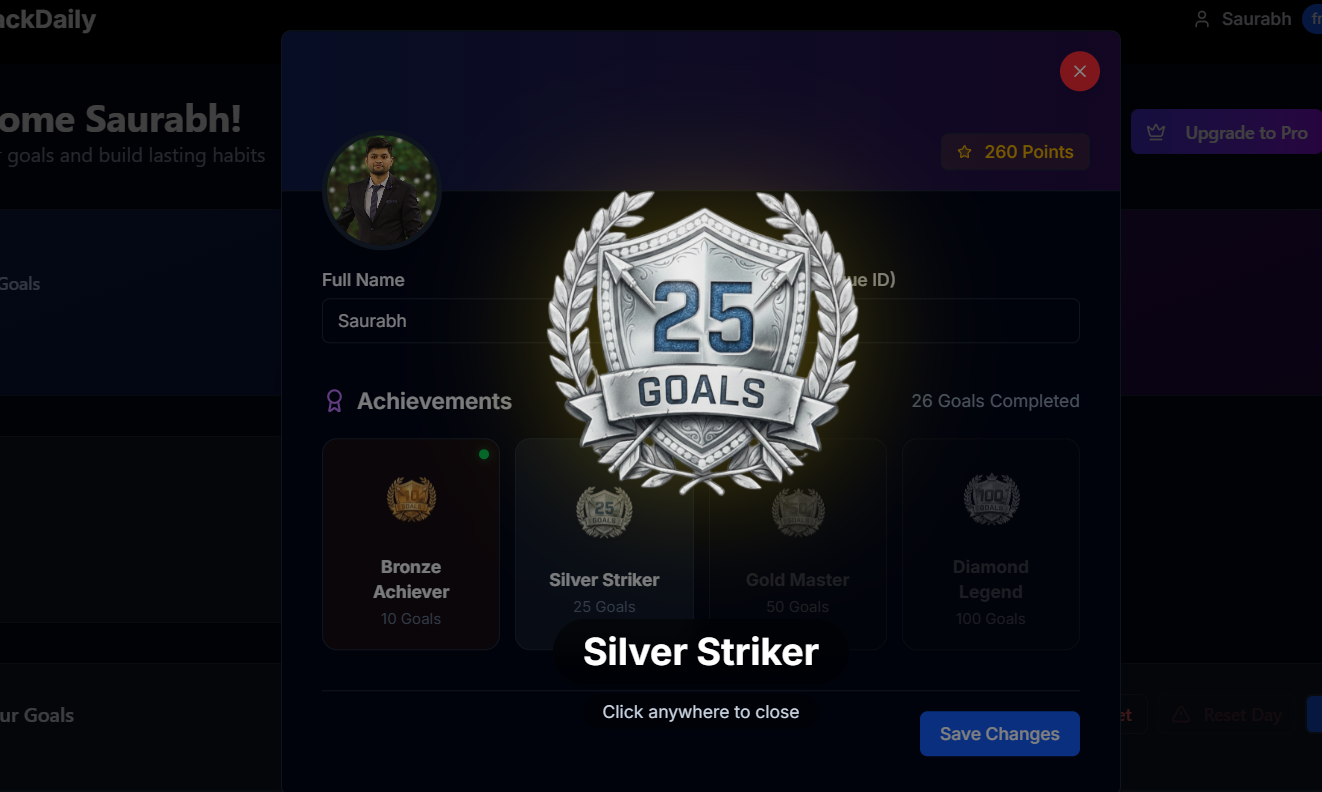Click the user icon next to Saurabh
This screenshot has width=1322, height=792.
1202,19
